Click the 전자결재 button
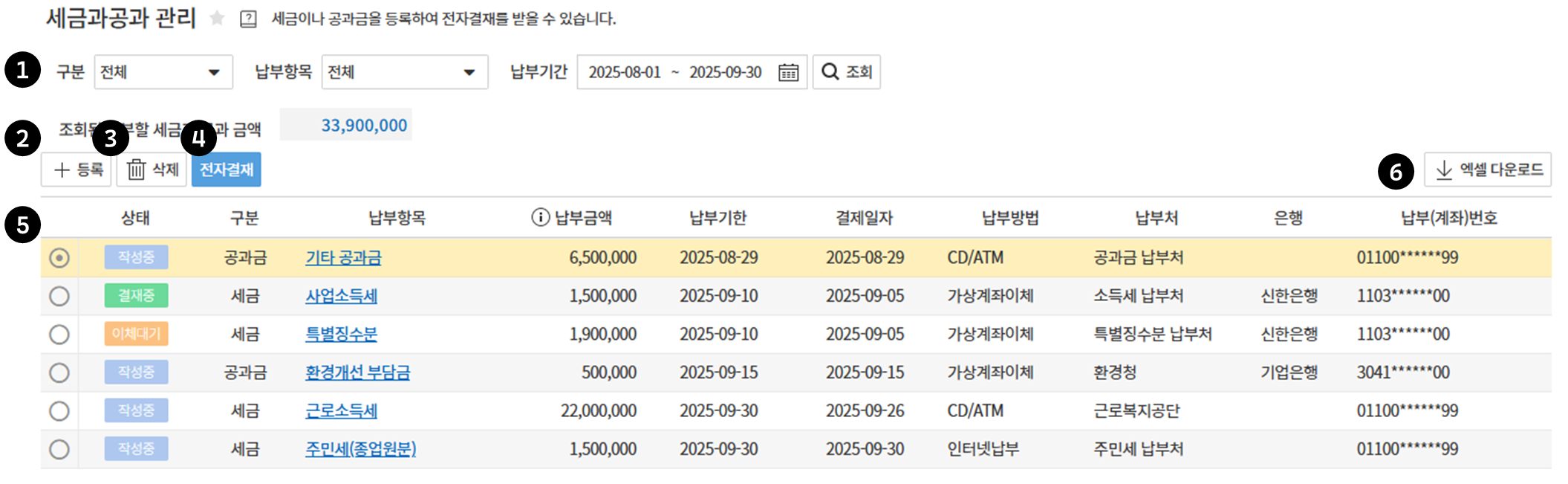This screenshot has height=484, width=1568. 227,170
